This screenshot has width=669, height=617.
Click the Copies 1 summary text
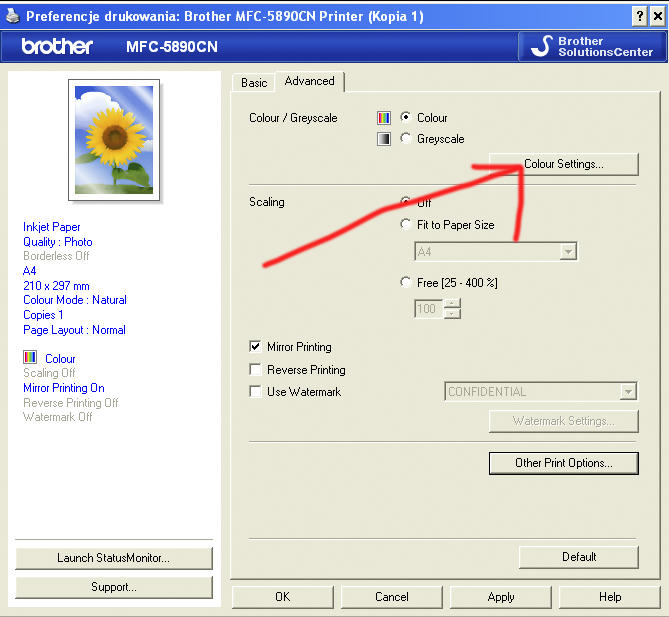[43, 315]
